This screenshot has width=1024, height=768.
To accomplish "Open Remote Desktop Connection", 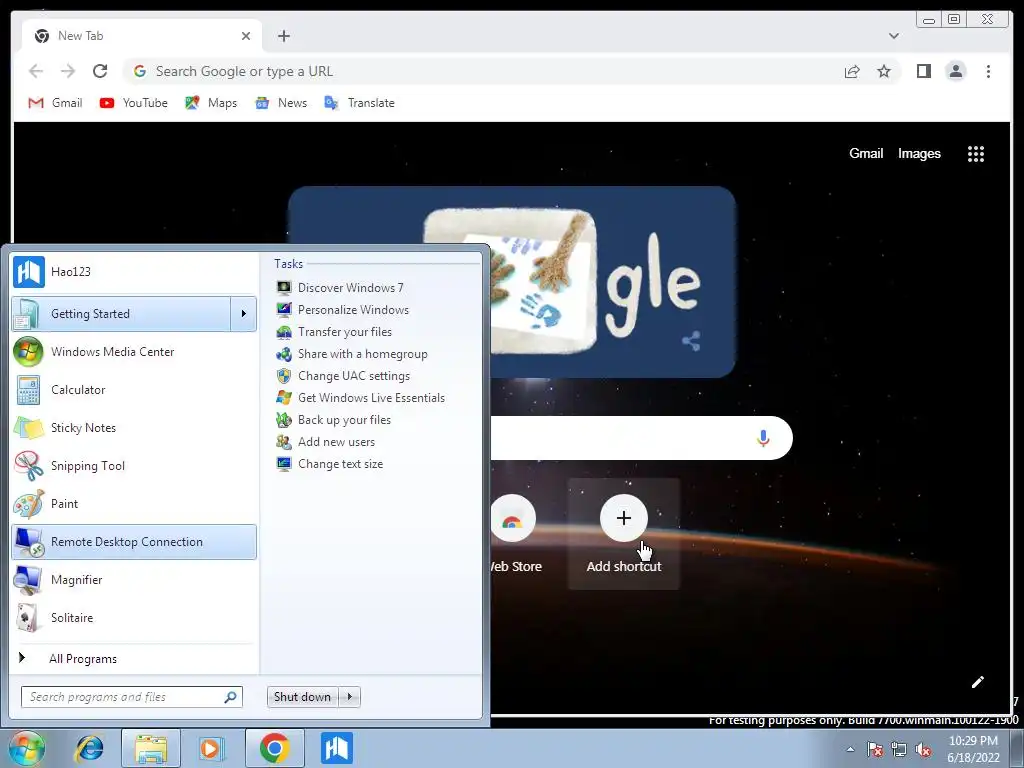I will tap(134, 542).
